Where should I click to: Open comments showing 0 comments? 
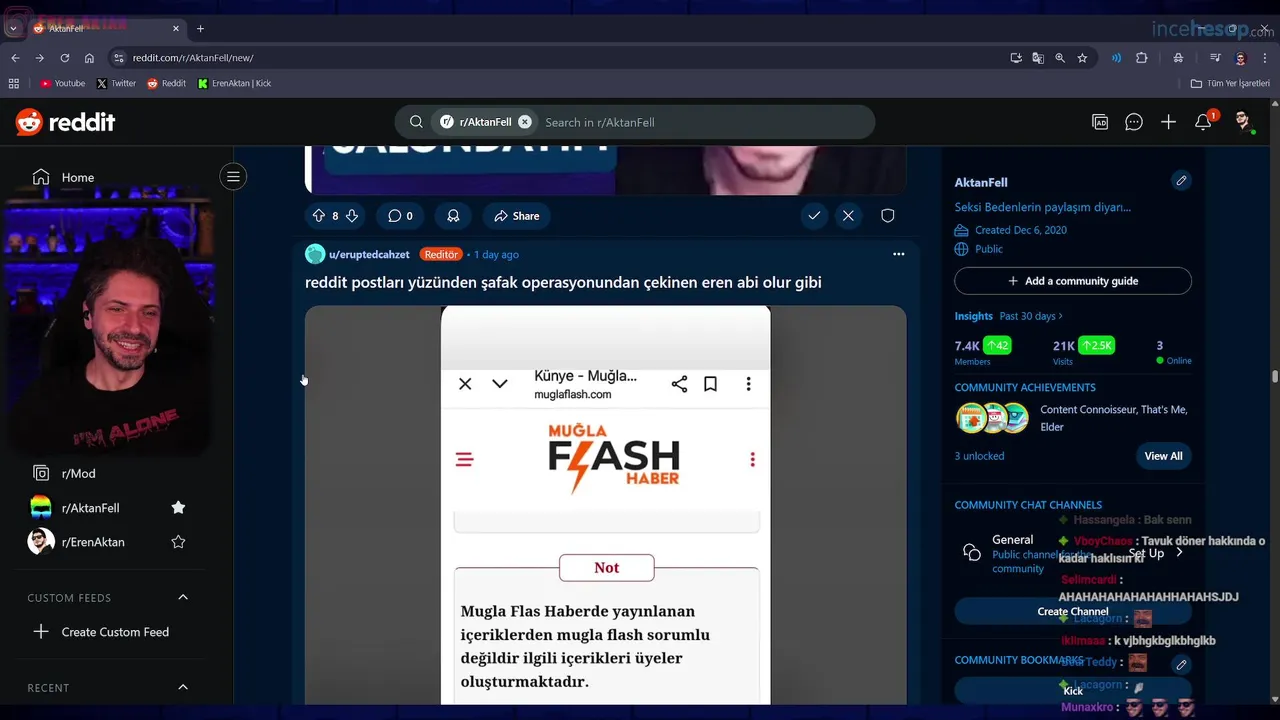tap(400, 216)
